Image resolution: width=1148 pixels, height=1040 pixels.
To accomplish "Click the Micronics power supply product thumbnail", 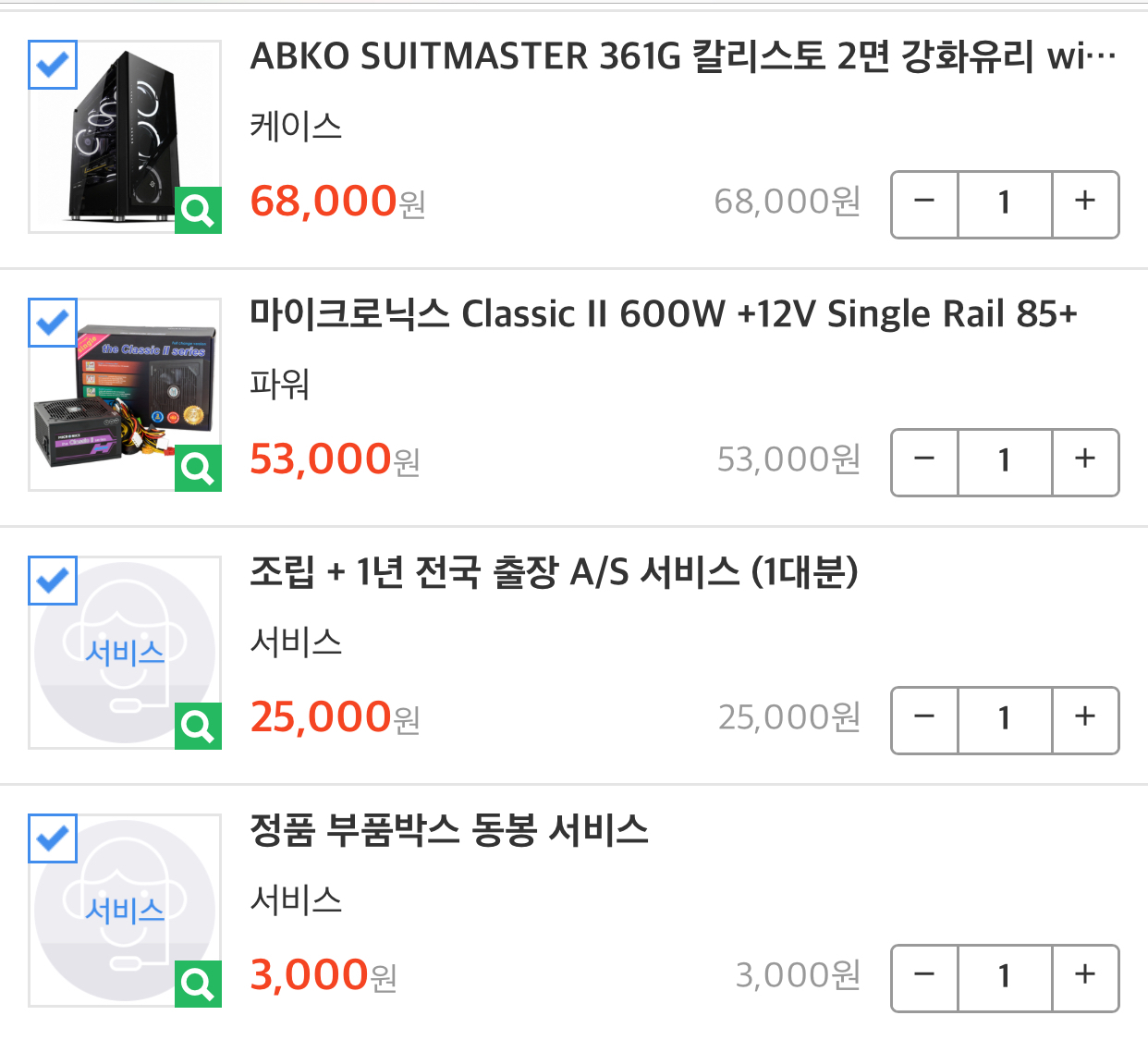I will (125, 395).
